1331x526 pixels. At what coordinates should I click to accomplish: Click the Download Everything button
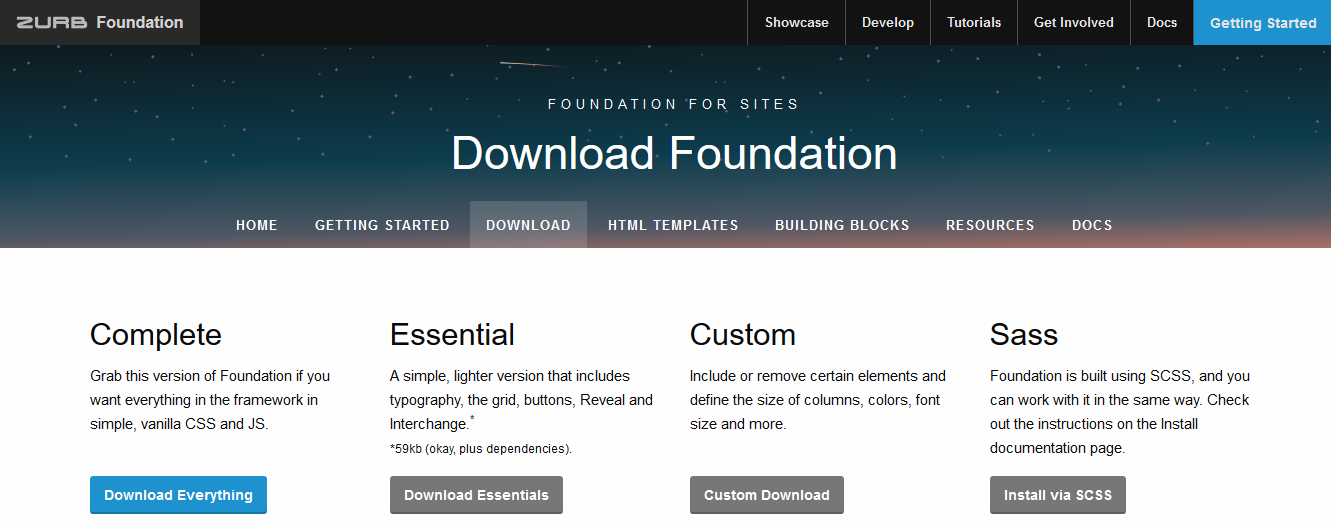178,495
